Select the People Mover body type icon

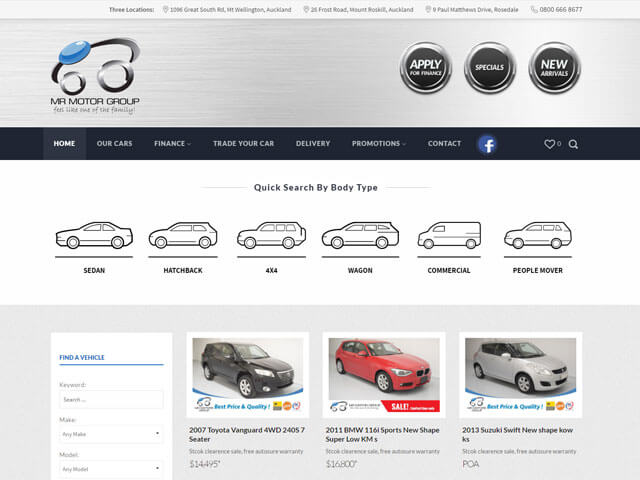pos(537,236)
